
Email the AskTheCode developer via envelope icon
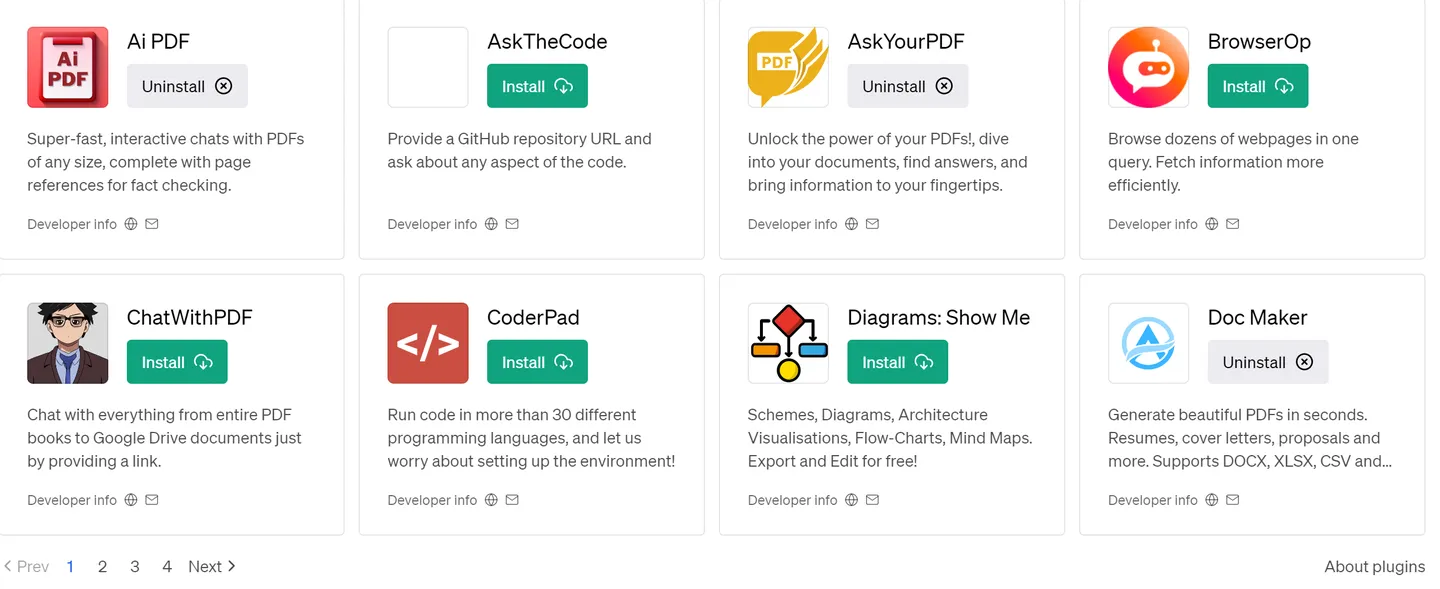512,224
